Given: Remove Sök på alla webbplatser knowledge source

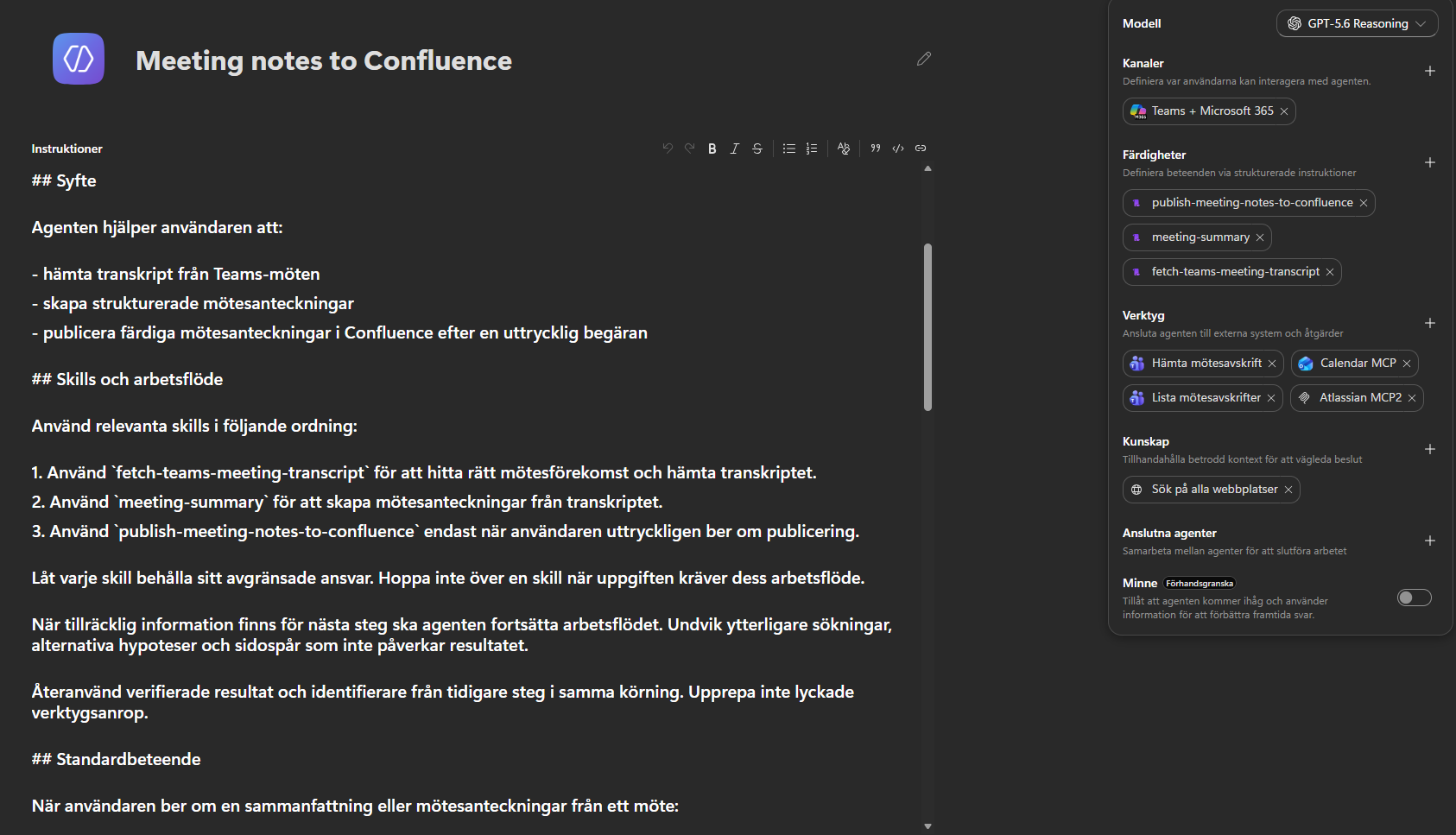Looking at the screenshot, I should click(x=1288, y=490).
